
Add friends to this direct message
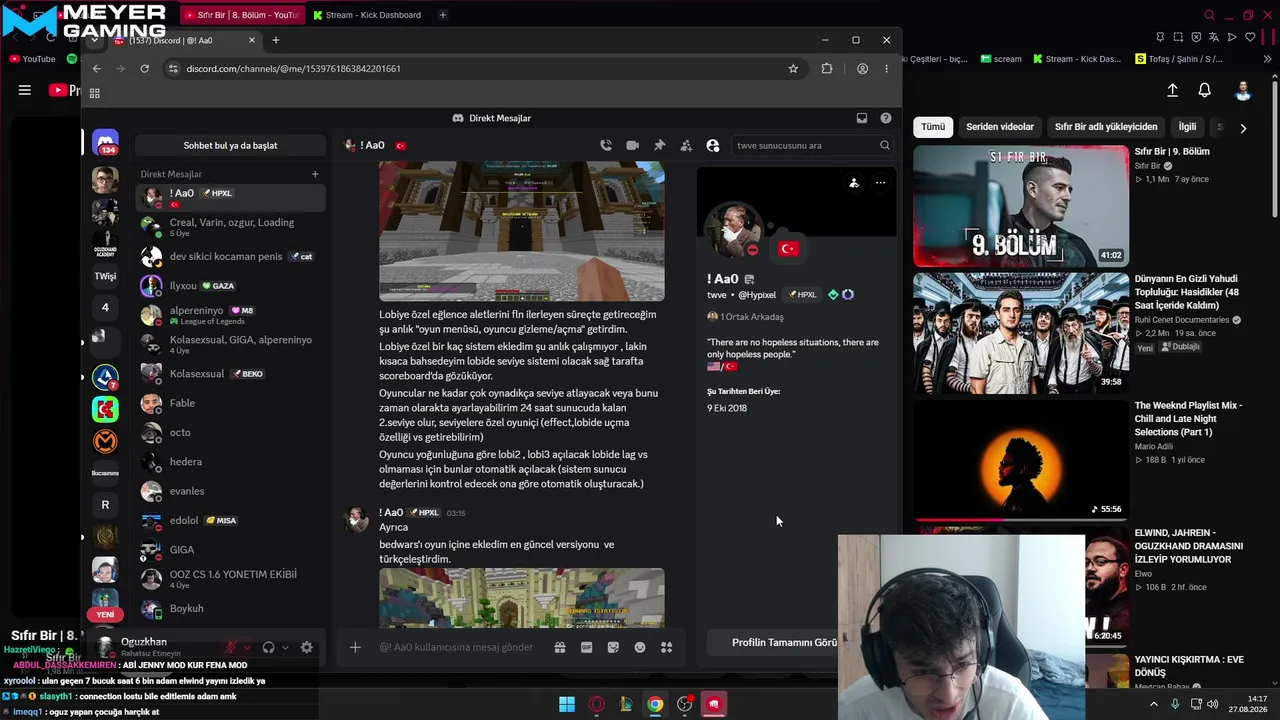(686, 145)
